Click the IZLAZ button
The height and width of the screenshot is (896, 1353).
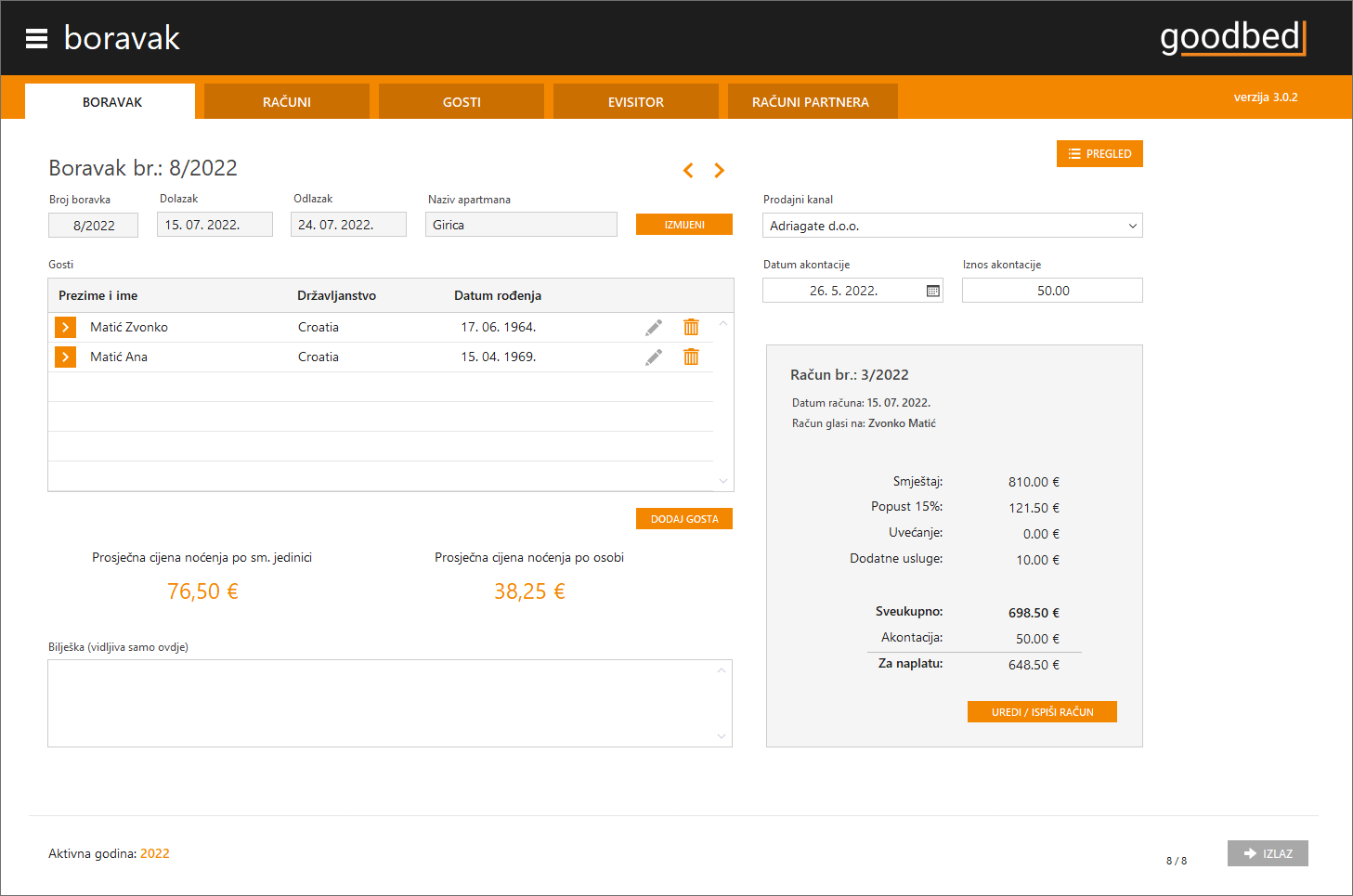tap(1268, 853)
